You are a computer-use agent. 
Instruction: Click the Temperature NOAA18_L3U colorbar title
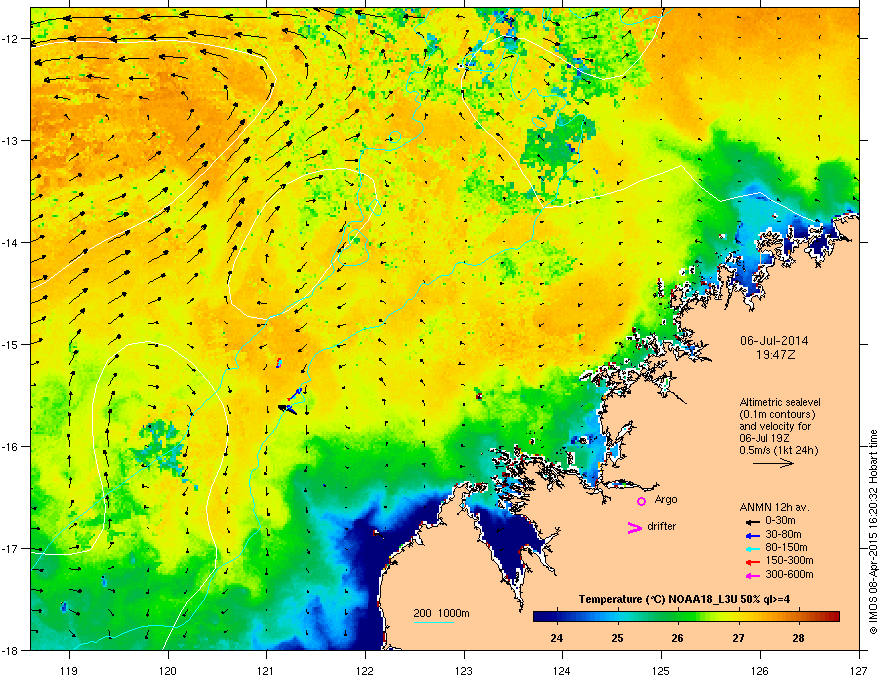(684, 599)
